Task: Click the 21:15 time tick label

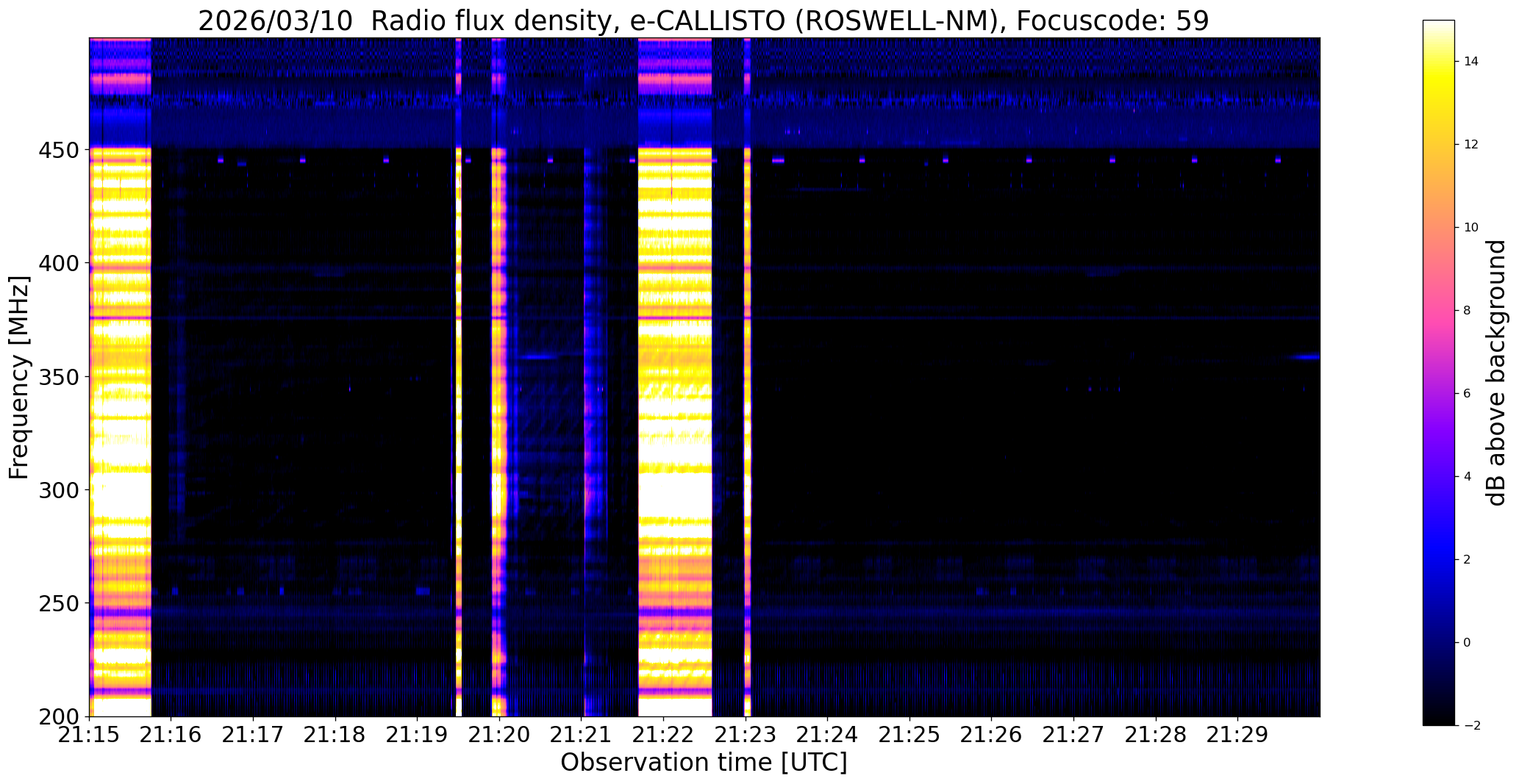Action: coord(90,735)
